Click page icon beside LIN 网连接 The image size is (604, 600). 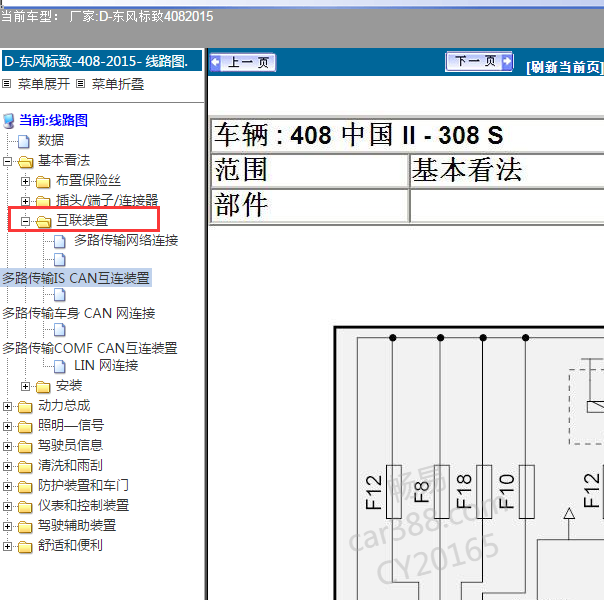[59, 366]
